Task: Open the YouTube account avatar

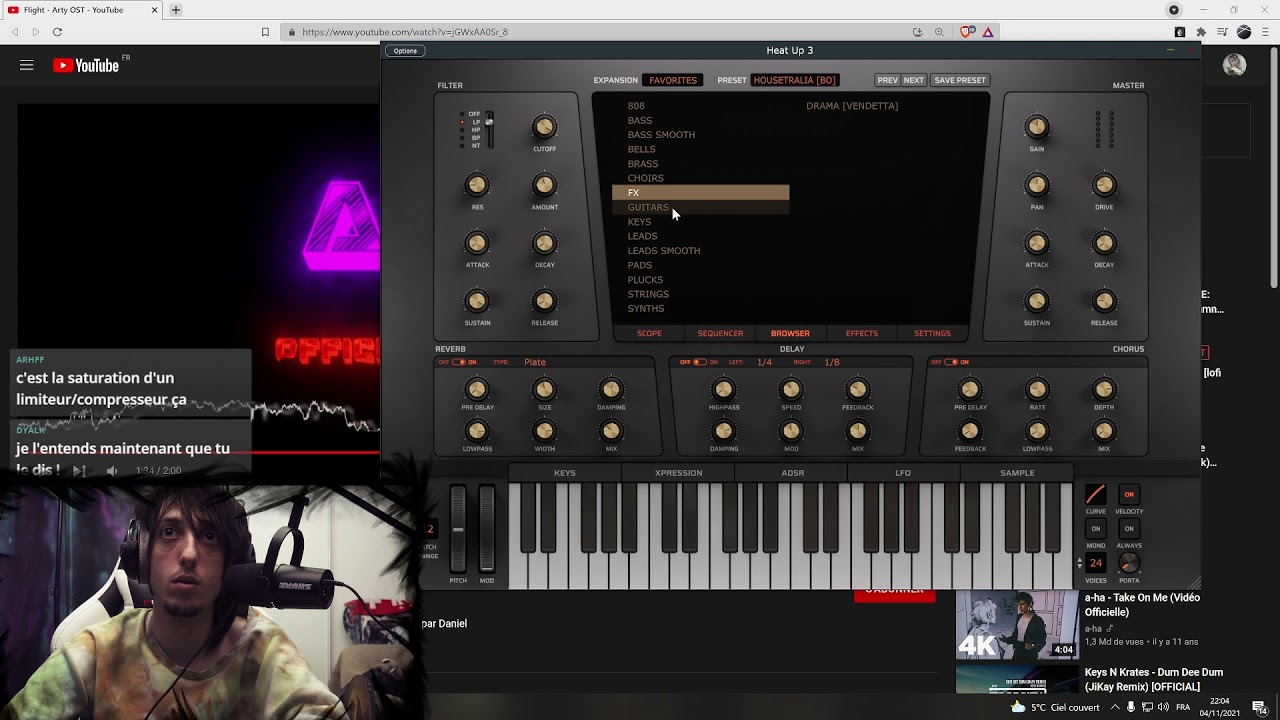Action: tap(1234, 65)
